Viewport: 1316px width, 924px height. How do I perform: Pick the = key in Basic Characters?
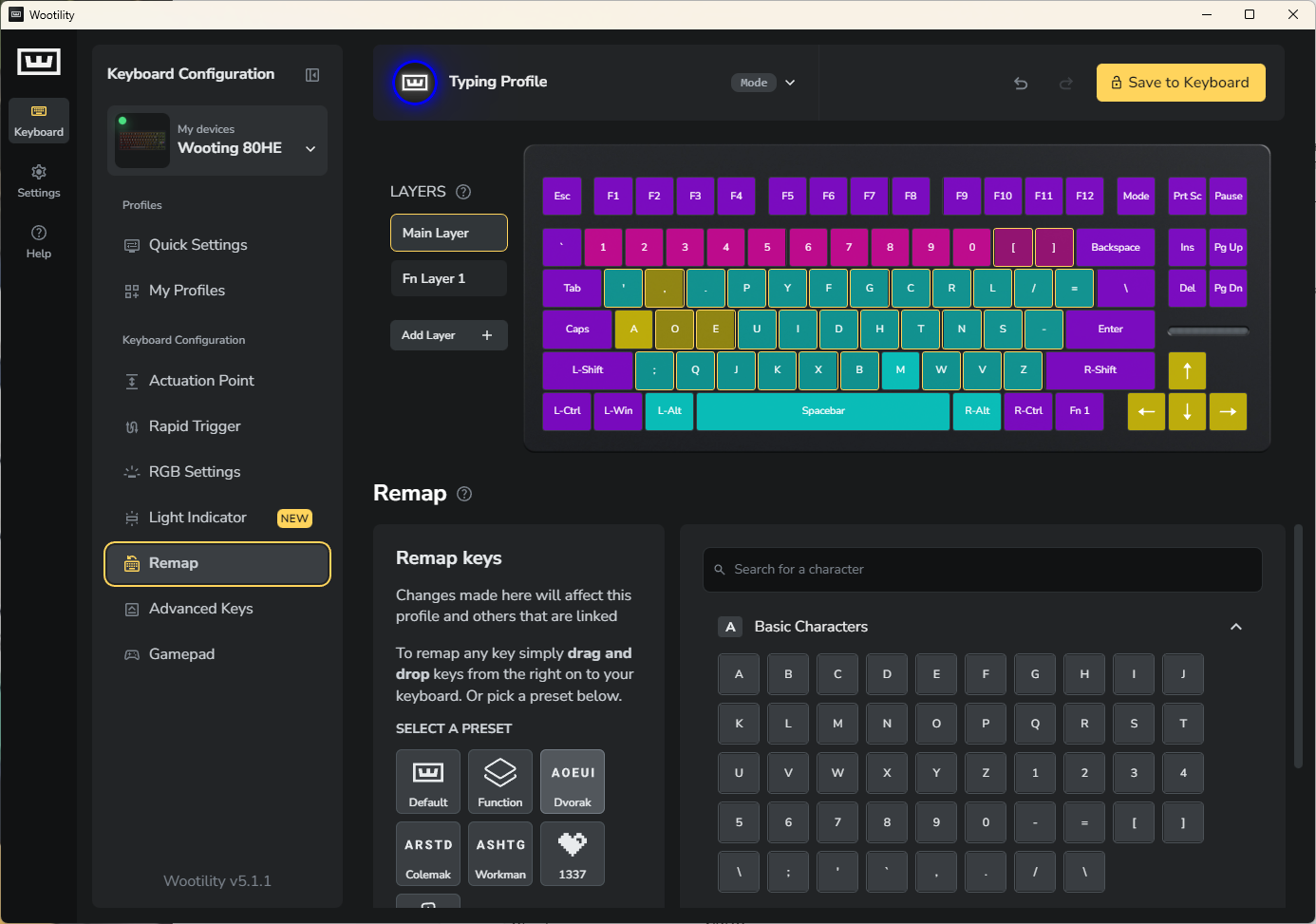(1084, 822)
